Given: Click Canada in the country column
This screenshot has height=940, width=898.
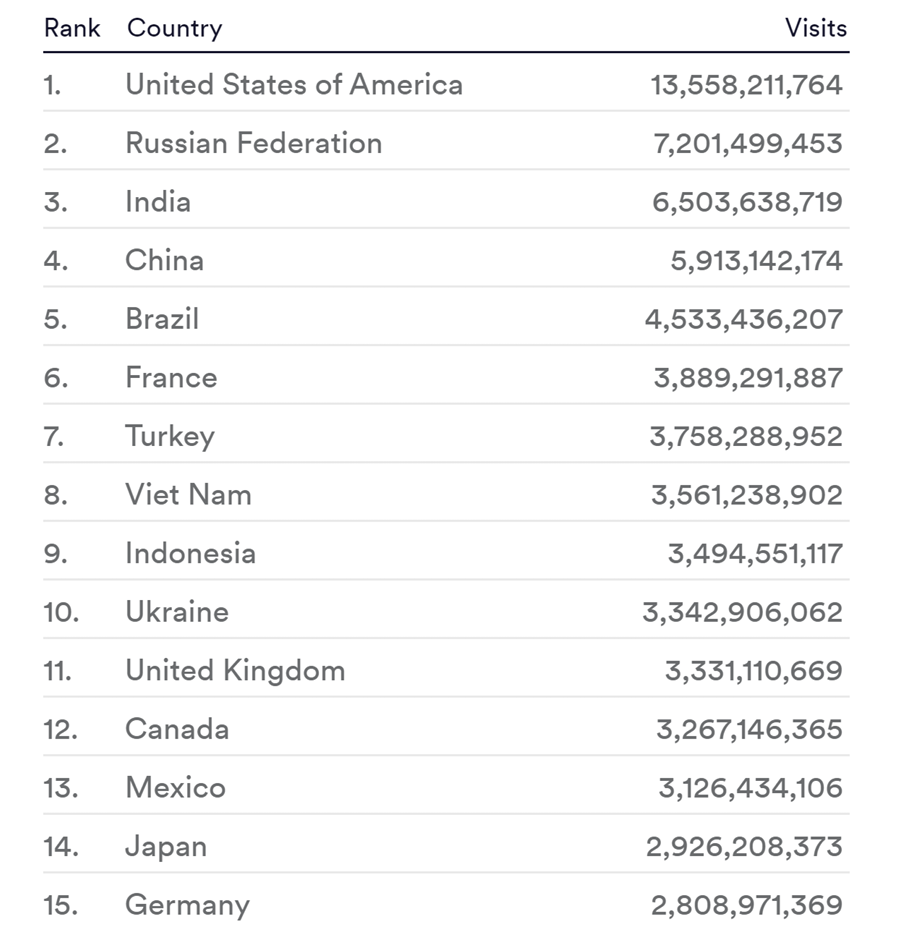Looking at the screenshot, I should click(x=177, y=729).
